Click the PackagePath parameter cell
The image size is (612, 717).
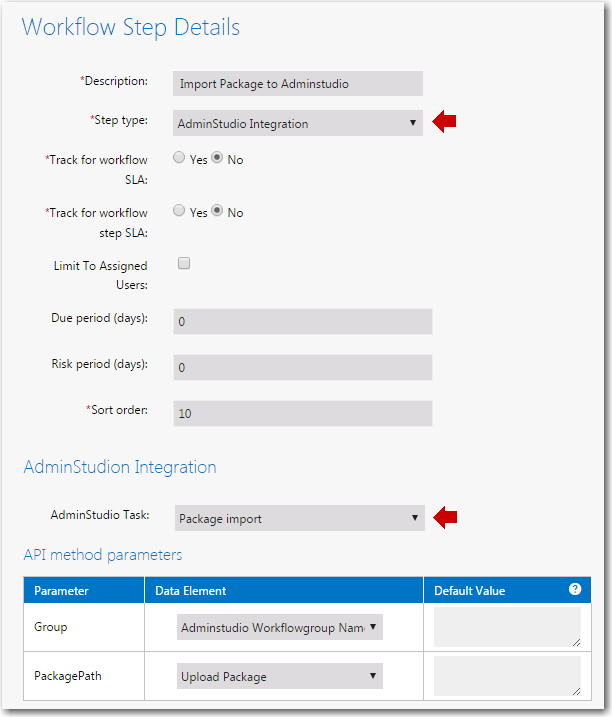click(84, 676)
